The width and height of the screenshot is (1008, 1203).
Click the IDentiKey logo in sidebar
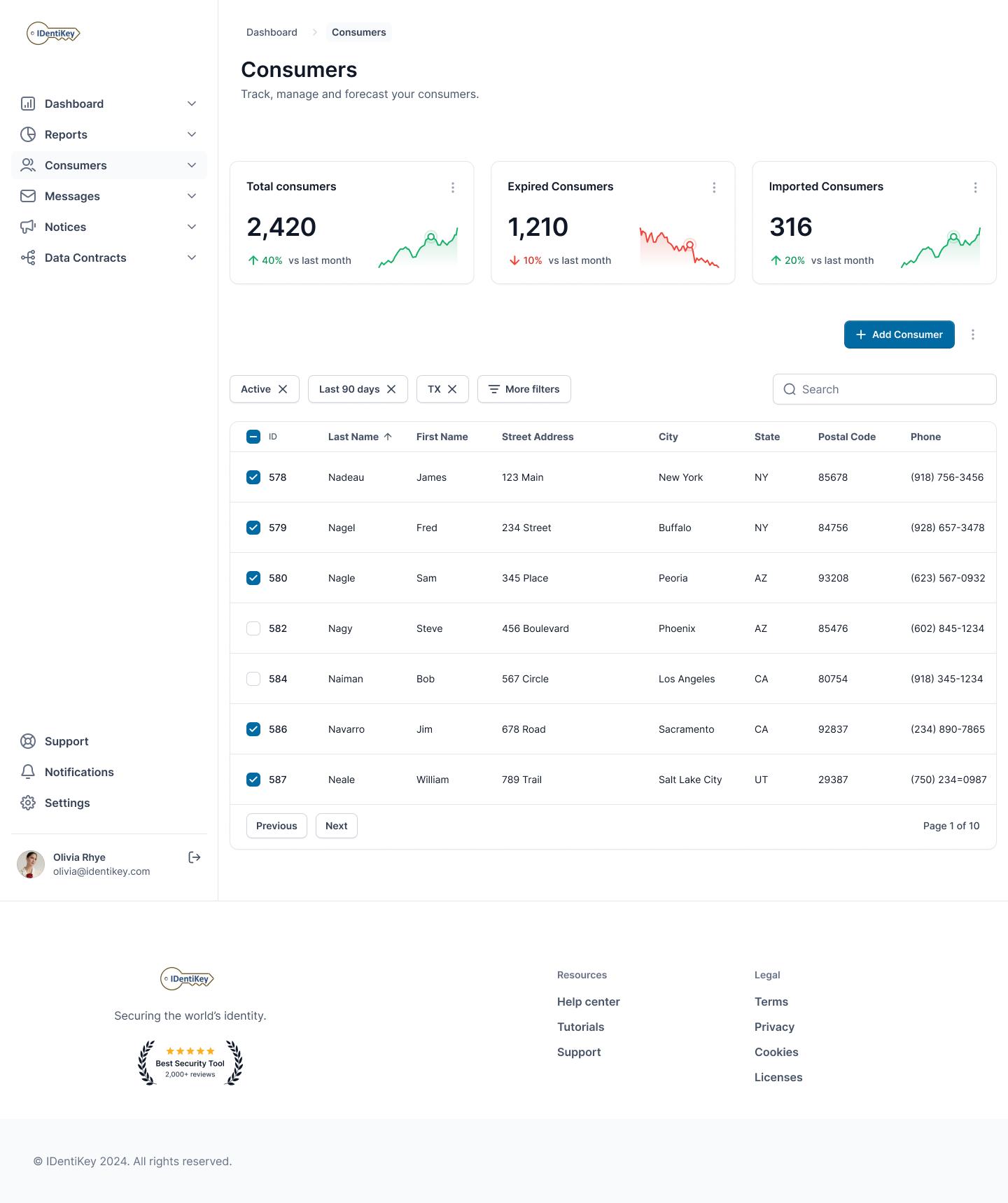54,33
